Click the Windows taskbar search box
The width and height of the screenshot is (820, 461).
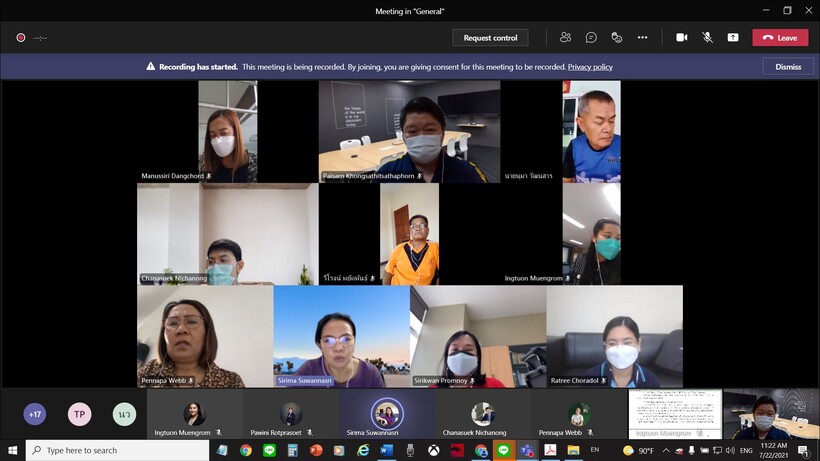110,451
